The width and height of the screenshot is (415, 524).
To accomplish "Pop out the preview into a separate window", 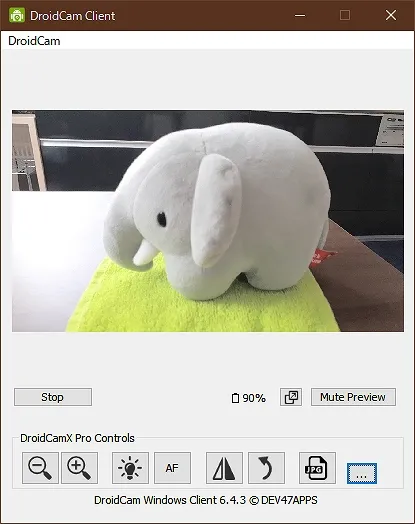I will click(x=291, y=397).
